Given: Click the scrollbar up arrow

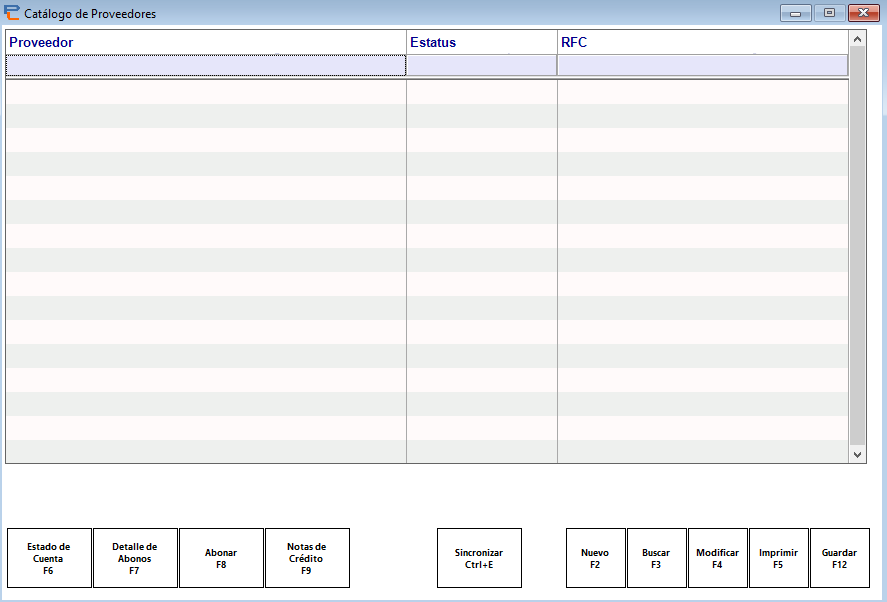Looking at the screenshot, I should [857, 39].
